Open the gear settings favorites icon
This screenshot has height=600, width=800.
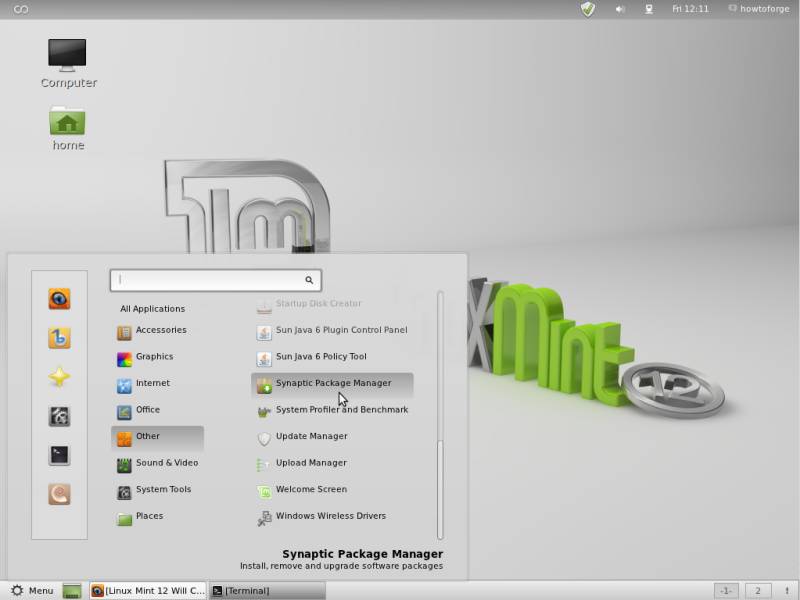[59, 416]
